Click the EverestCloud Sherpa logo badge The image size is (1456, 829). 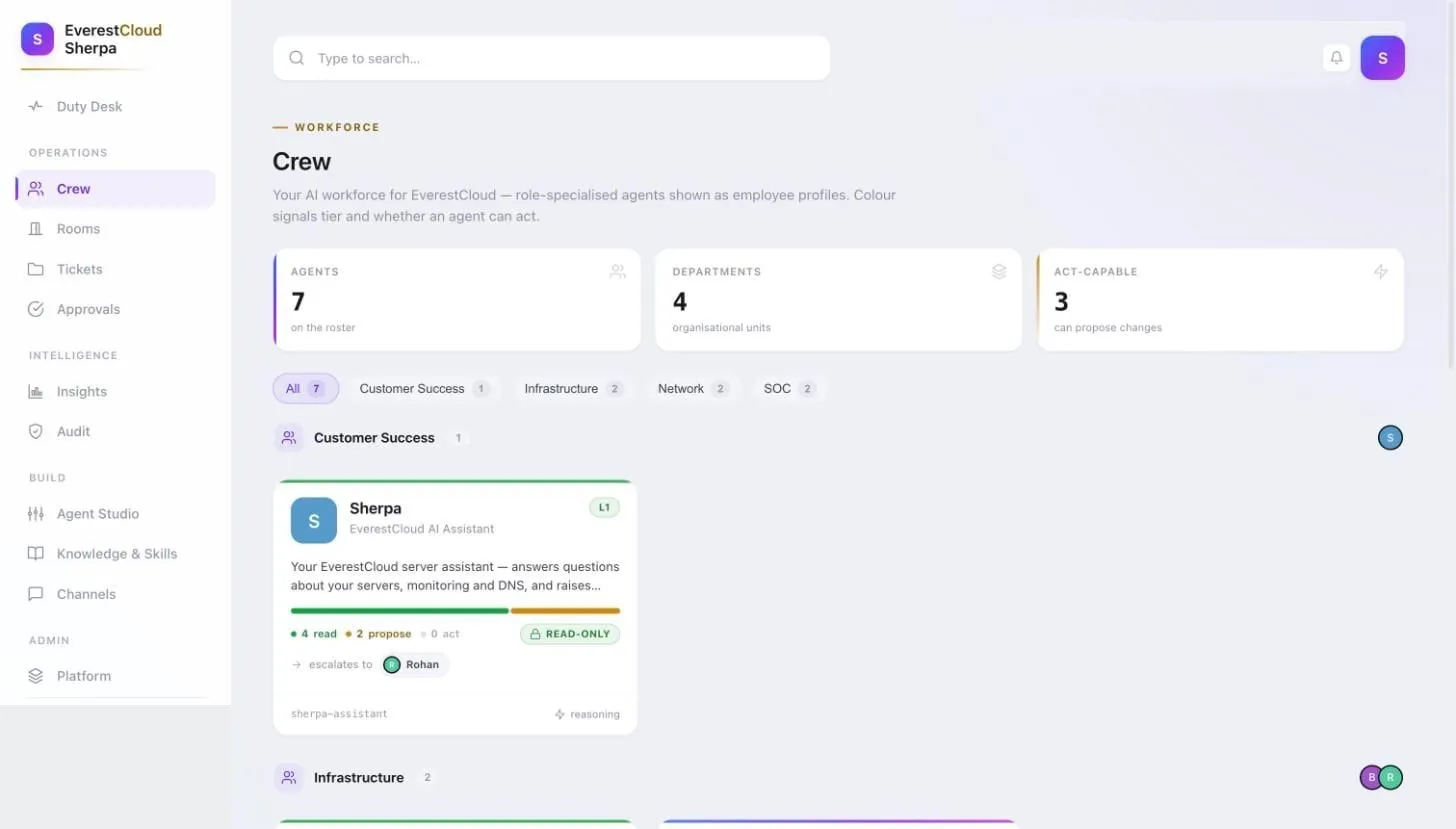click(37, 39)
